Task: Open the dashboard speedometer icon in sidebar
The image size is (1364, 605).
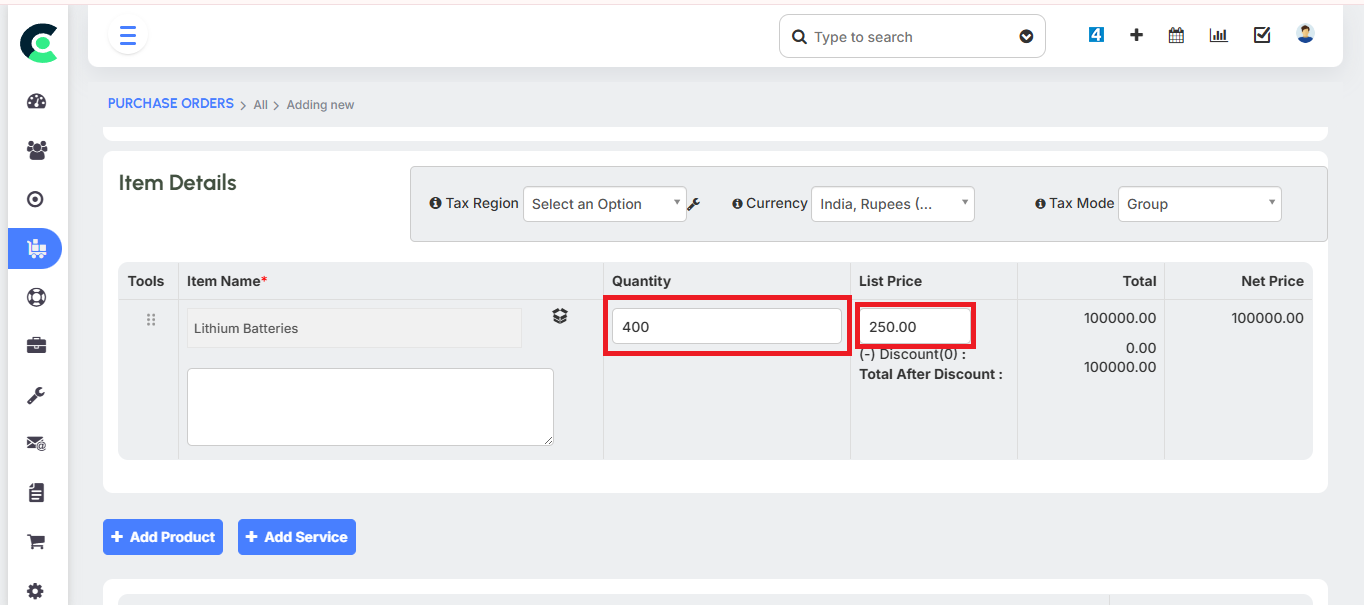Action: click(35, 101)
